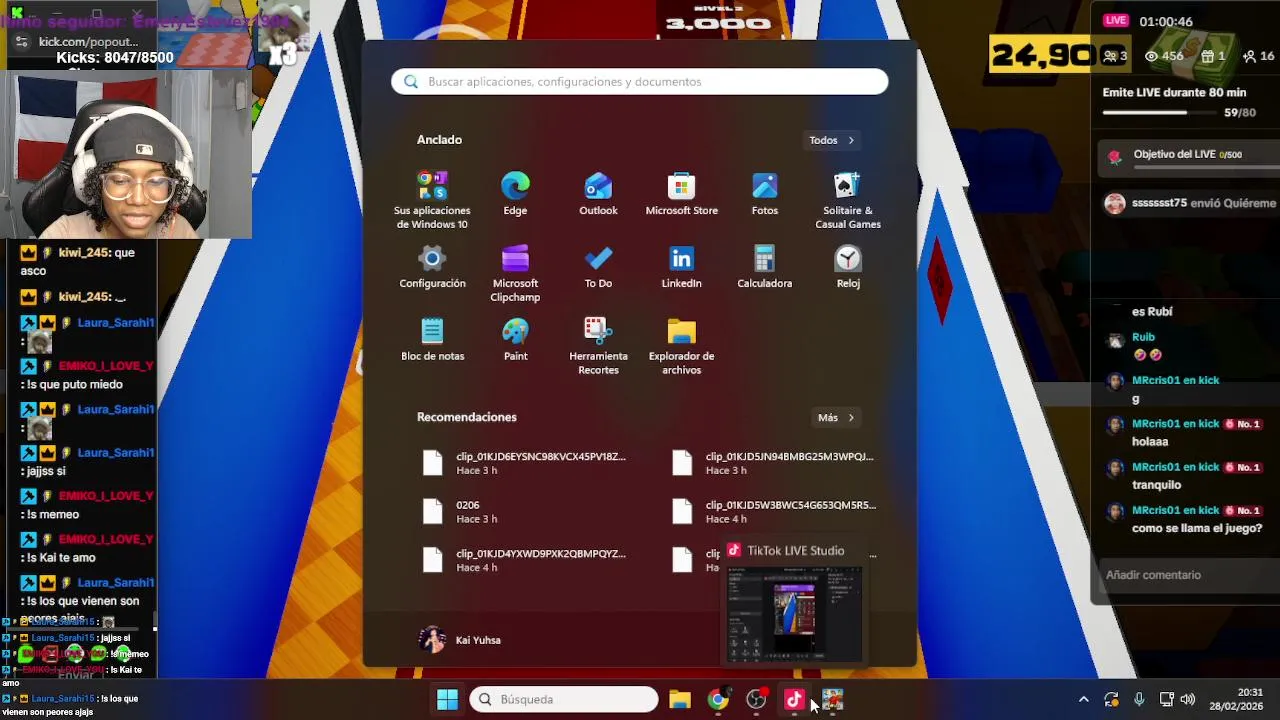Image resolution: width=1280 pixels, height=720 pixels.
Task: Expand Más recommendations list
Action: [x=836, y=417]
